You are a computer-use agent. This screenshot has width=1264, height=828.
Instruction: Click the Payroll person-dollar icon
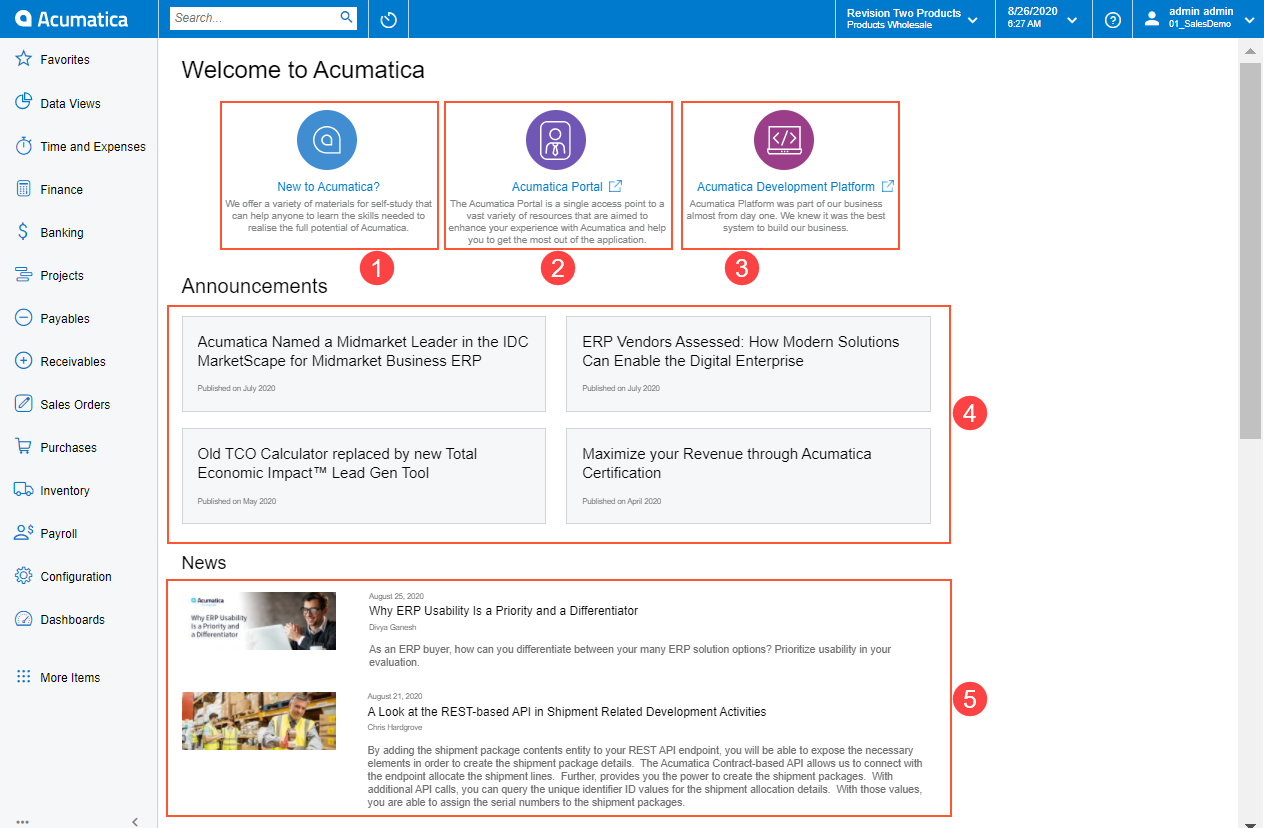click(24, 533)
